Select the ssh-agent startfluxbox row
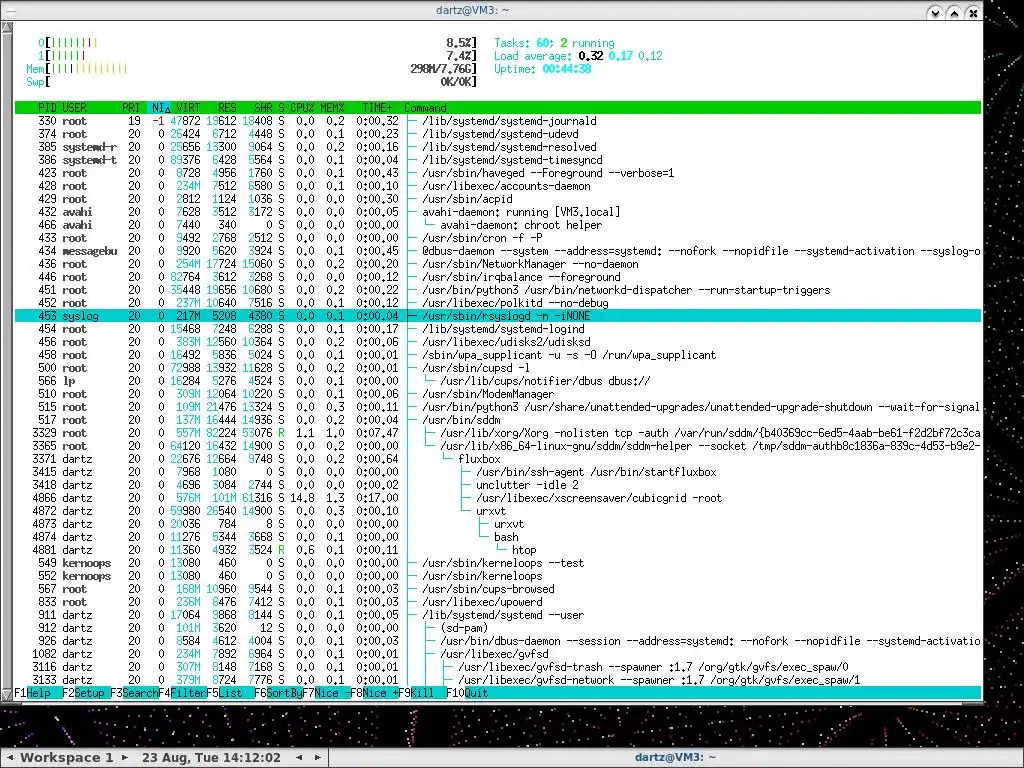Image resolution: width=1024 pixels, height=768 pixels. tap(498, 472)
